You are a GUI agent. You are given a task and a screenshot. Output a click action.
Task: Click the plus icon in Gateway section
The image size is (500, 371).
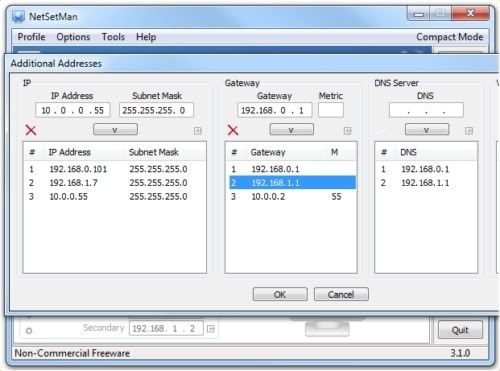[x=348, y=131]
